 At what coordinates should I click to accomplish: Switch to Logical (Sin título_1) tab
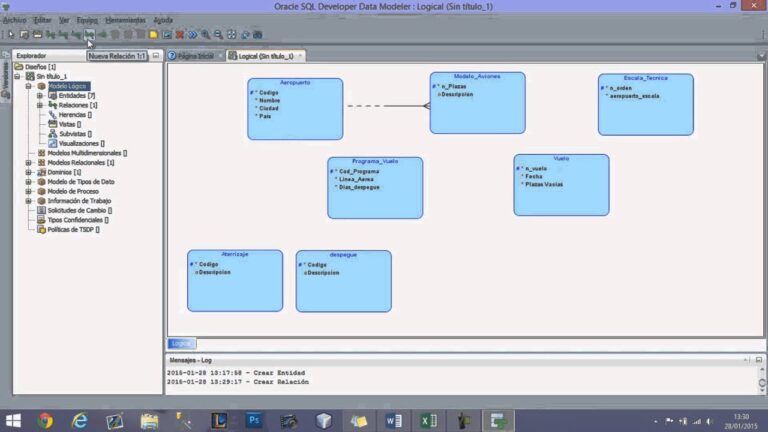point(265,56)
